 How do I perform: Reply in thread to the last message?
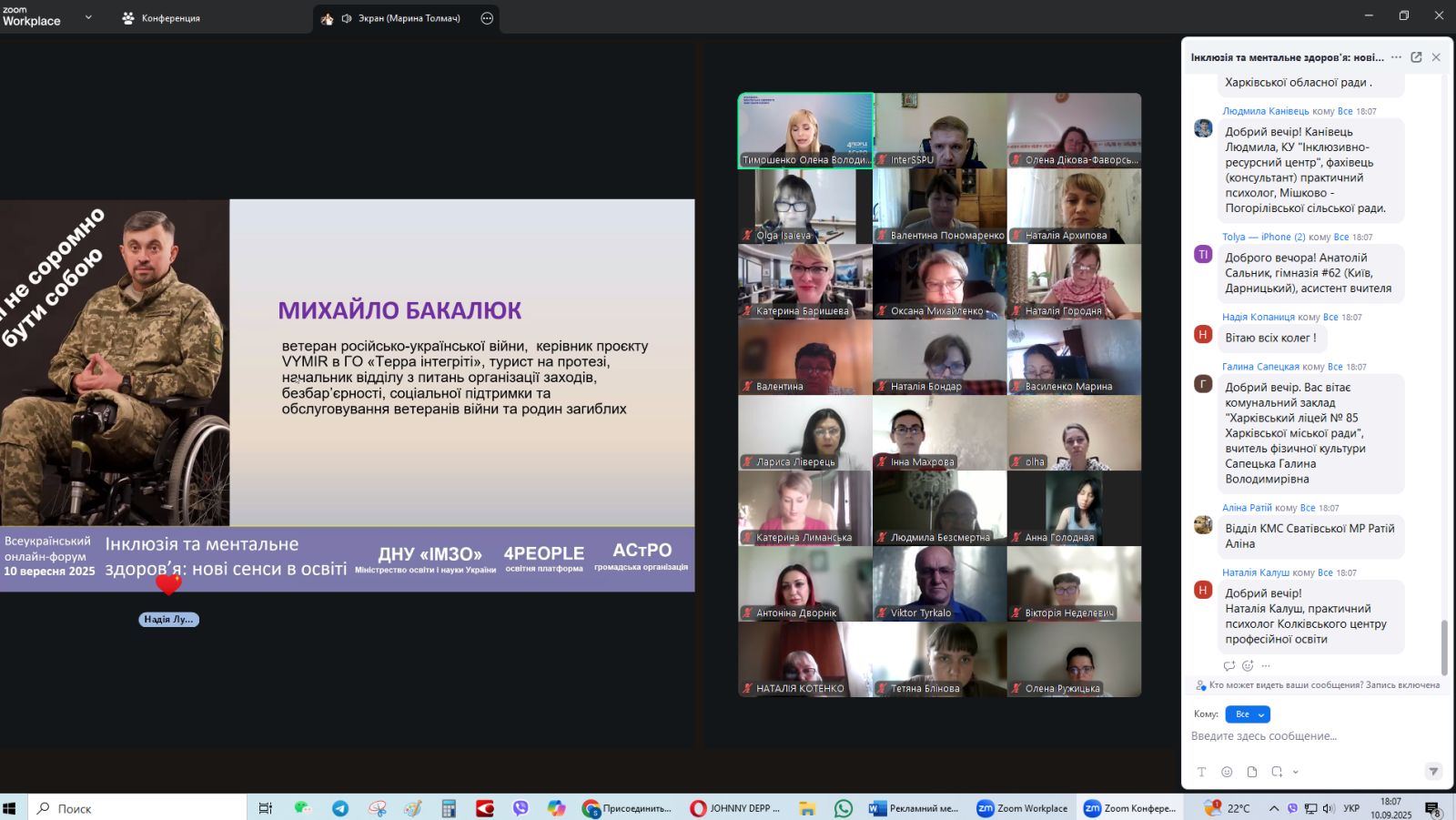click(x=1229, y=665)
